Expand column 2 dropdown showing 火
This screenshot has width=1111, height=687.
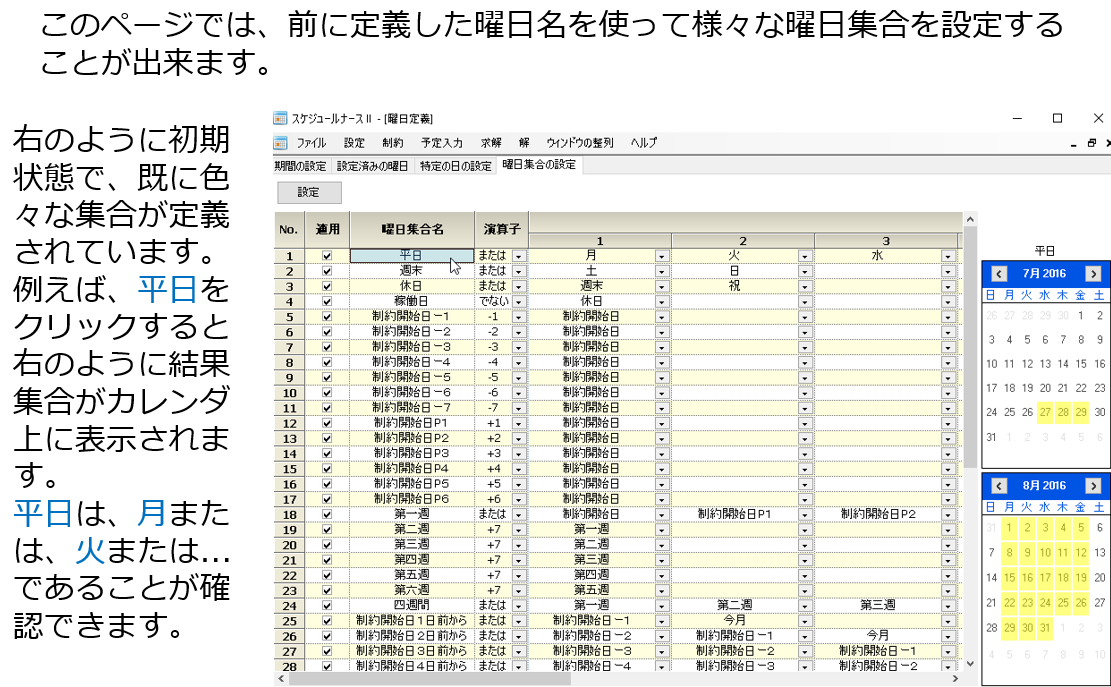click(x=804, y=256)
